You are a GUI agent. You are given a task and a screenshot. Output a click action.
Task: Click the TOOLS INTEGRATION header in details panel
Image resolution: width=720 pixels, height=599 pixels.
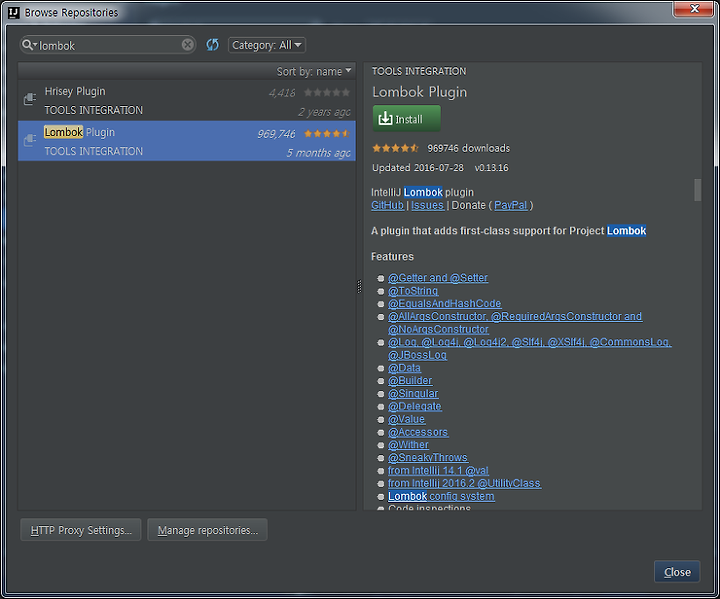tap(419, 71)
